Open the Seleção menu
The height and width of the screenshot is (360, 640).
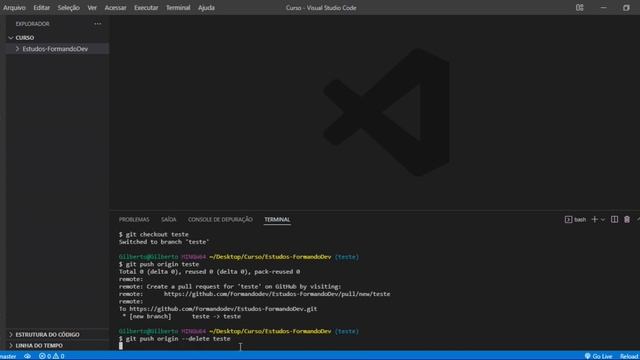69,8
